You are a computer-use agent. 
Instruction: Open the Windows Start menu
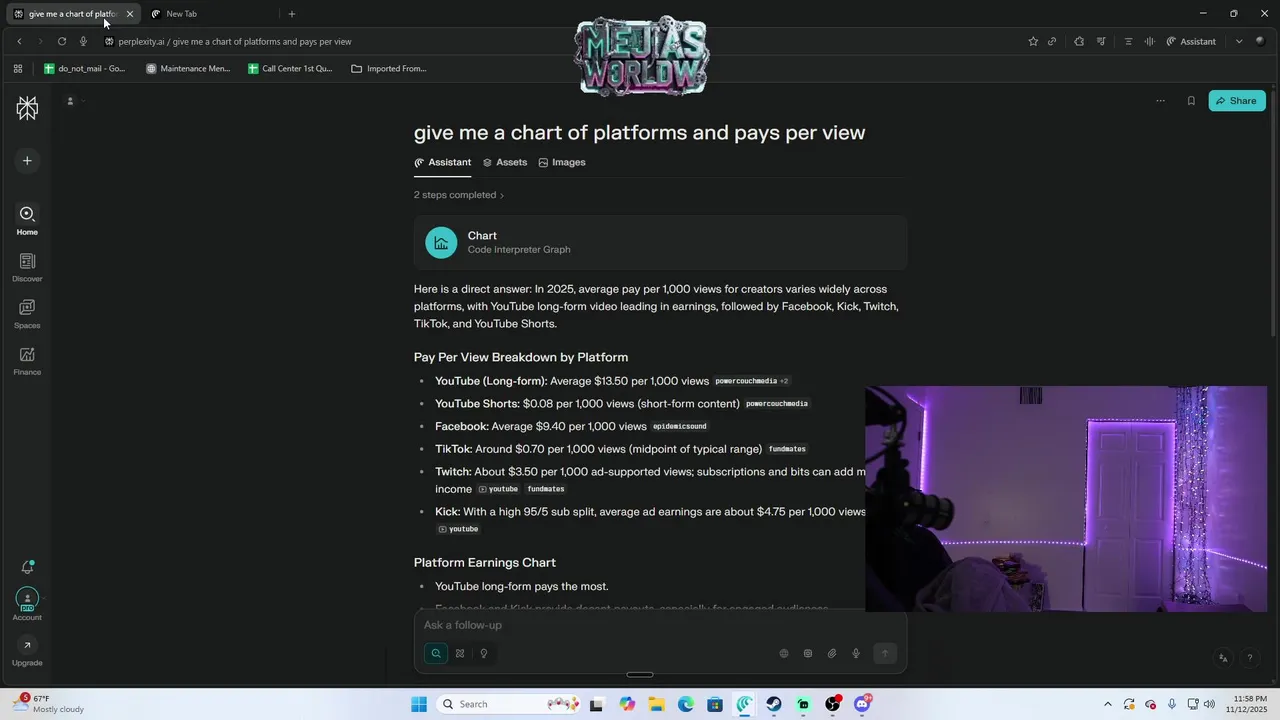click(x=419, y=704)
